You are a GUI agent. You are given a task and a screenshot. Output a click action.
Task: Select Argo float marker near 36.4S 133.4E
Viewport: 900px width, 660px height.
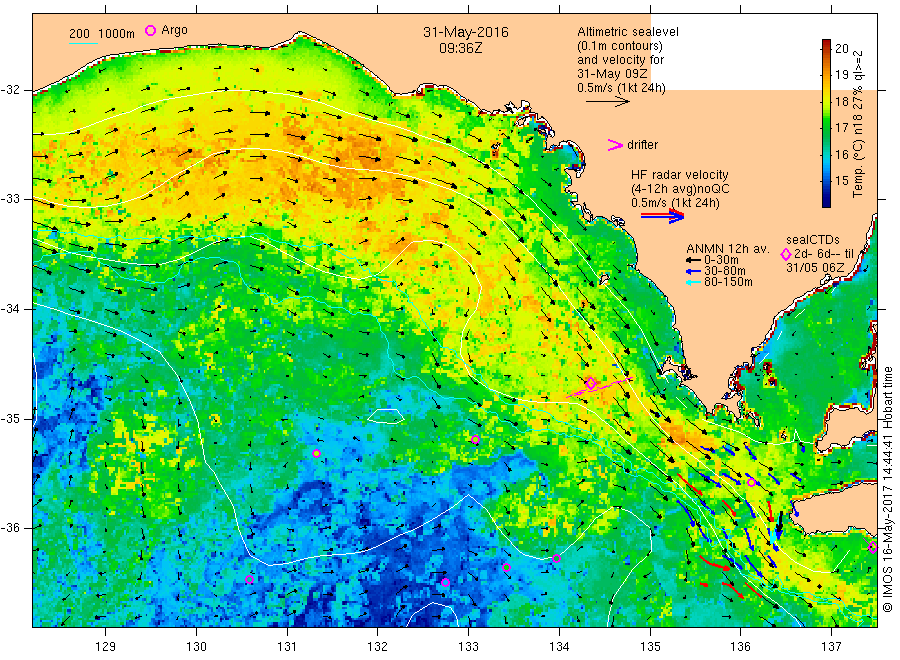pos(506,568)
